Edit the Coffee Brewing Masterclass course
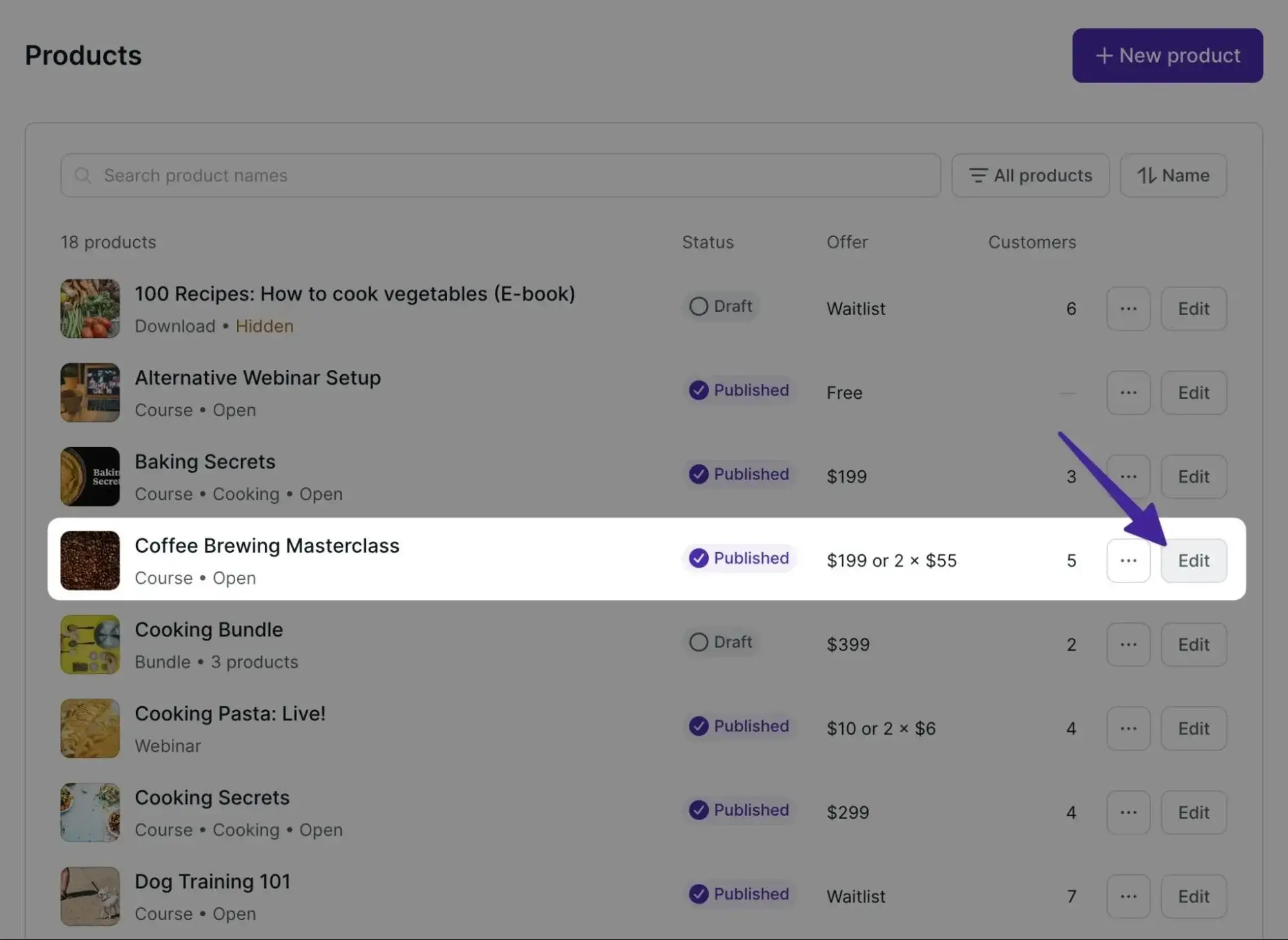This screenshot has width=1288, height=940. point(1193,561)
